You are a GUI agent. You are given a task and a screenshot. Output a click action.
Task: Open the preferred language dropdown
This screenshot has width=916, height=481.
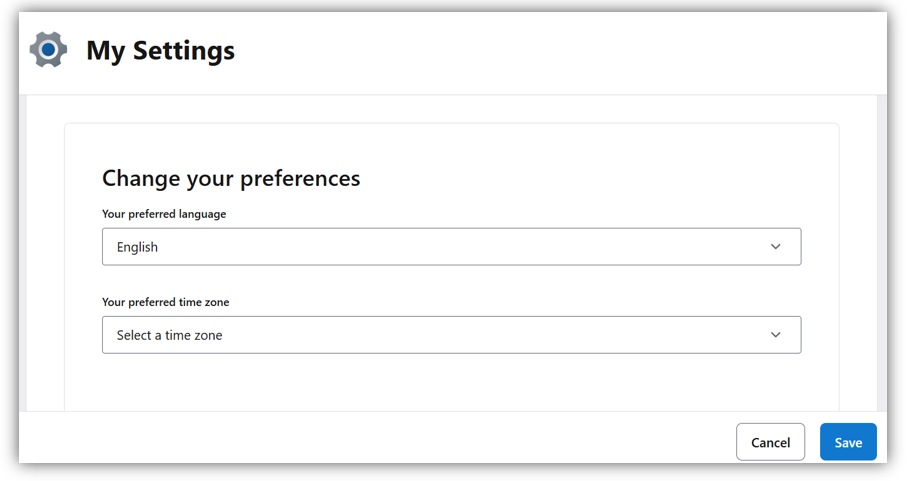450,247
